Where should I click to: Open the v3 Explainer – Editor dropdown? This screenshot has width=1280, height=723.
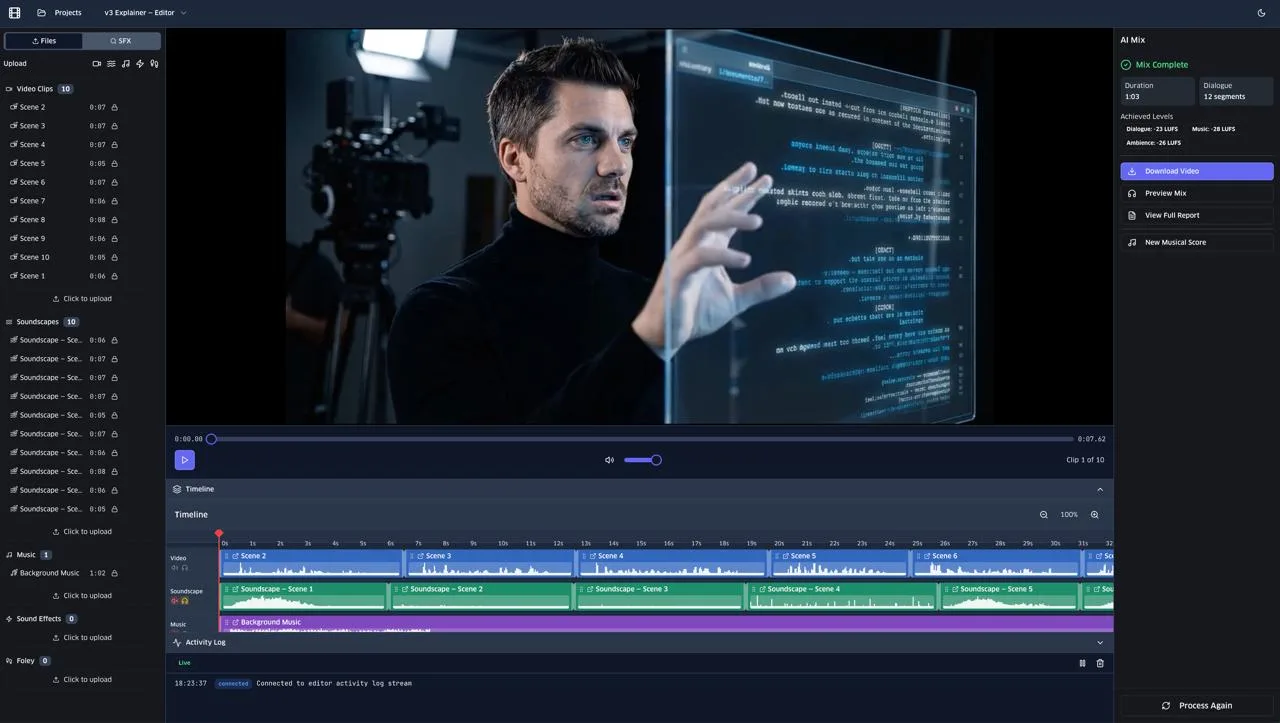[145, 13]
